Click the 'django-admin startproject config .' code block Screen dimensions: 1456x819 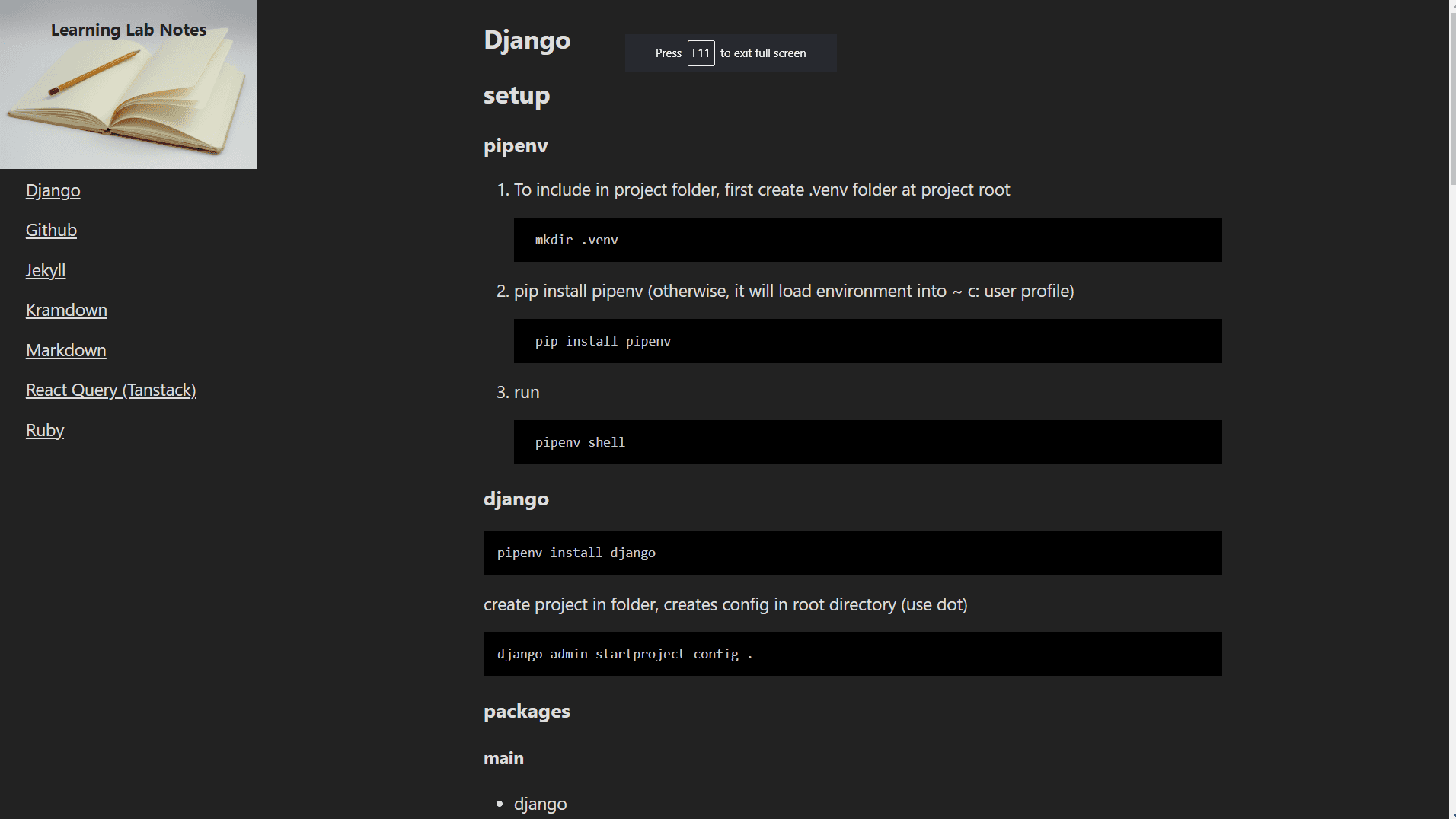[852, 654]
